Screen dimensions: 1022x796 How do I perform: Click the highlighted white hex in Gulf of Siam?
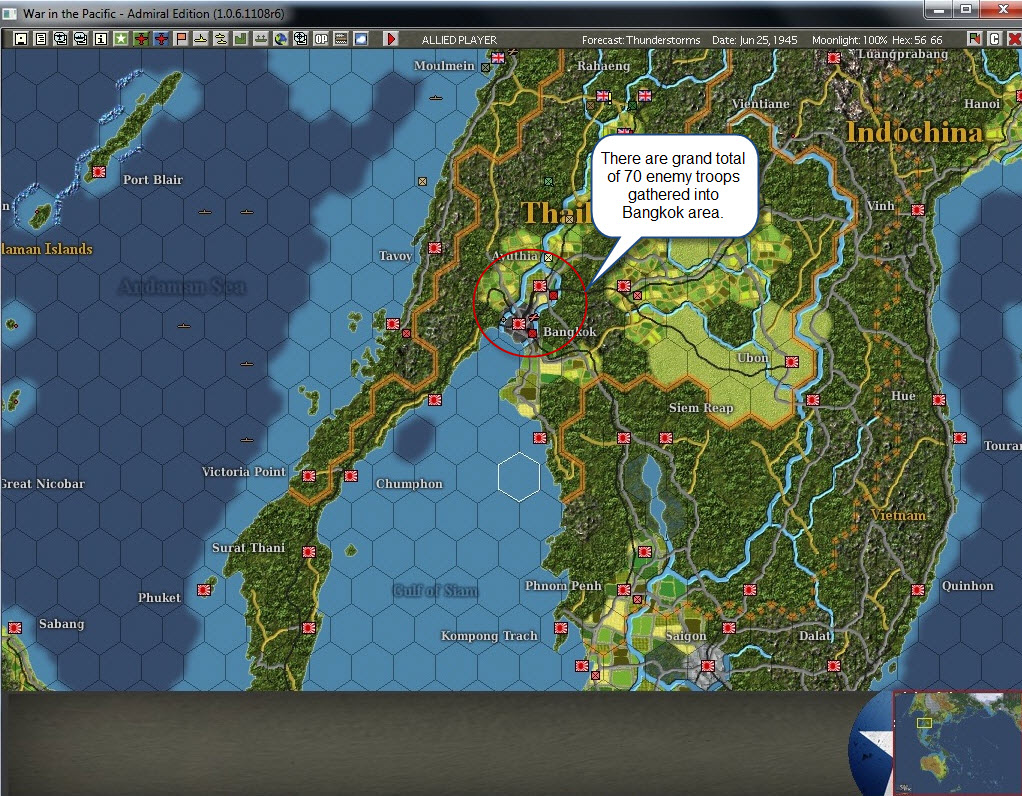click(x=519, y=477)
